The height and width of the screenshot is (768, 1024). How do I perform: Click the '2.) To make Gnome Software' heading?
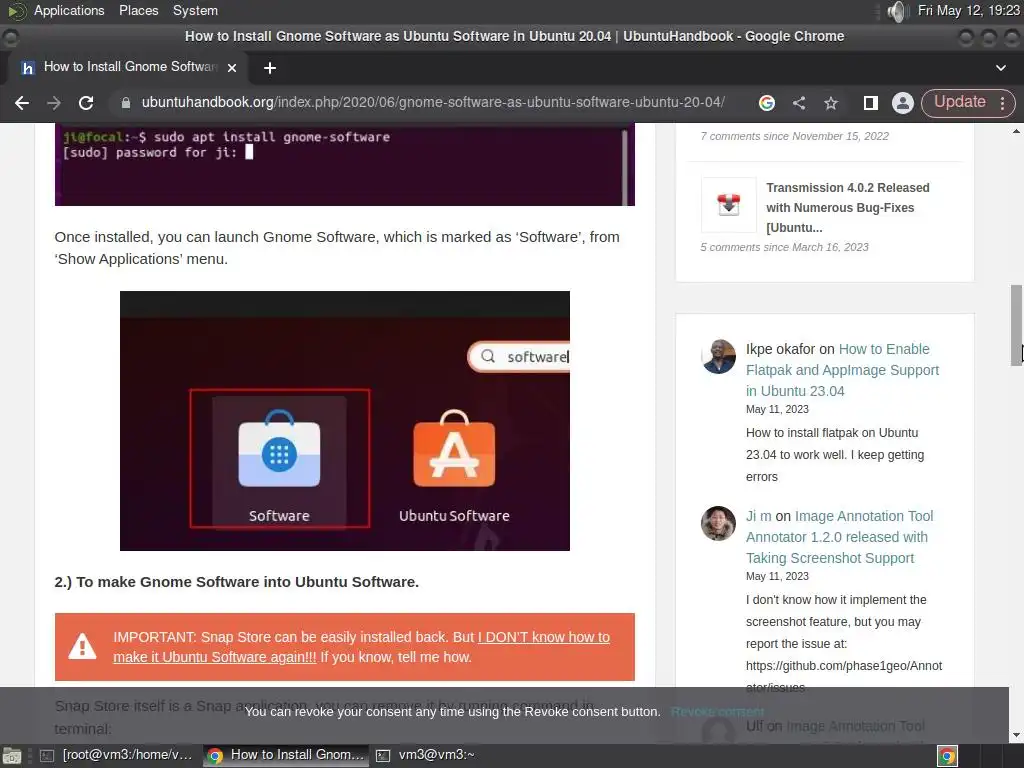tap(236, 582)
